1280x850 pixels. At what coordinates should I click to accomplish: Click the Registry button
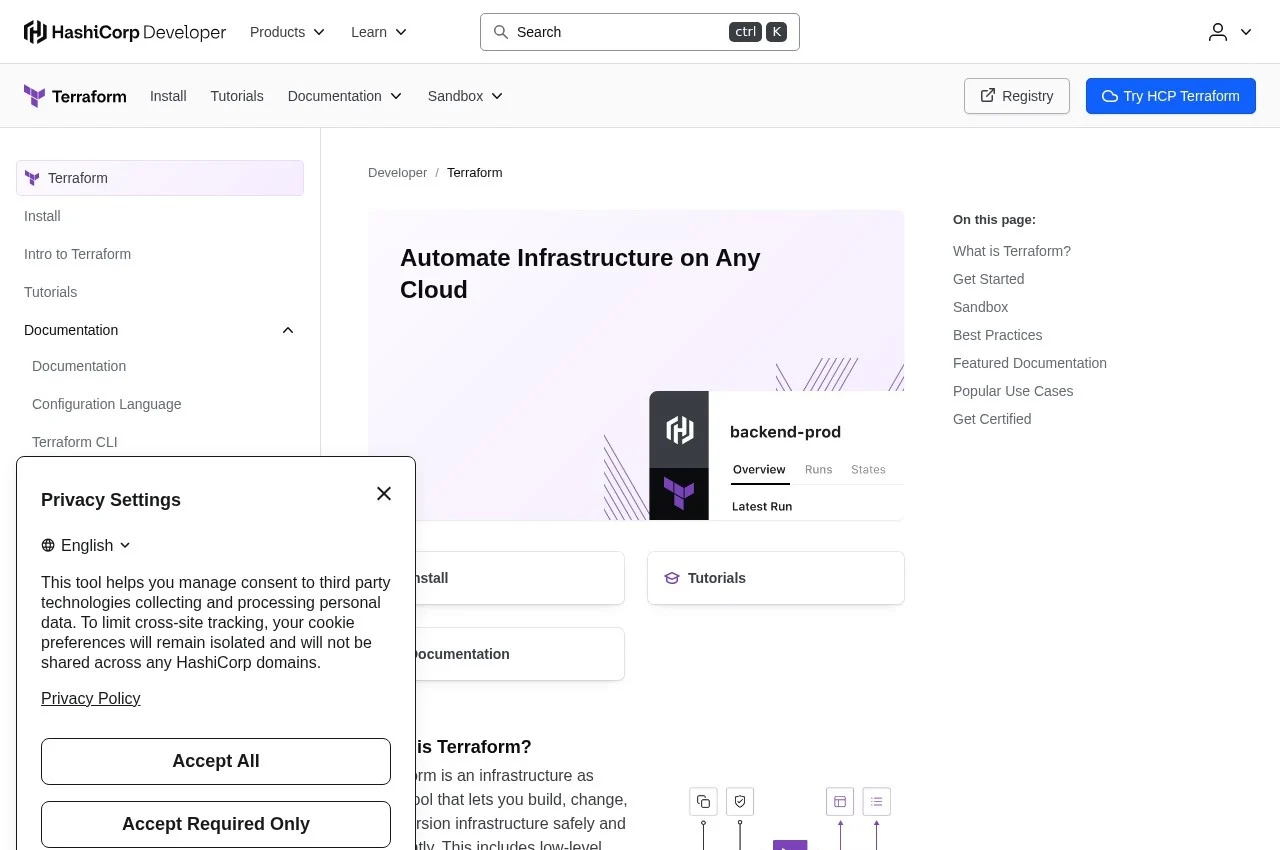pyautogui.click(x=1017, y=96)
